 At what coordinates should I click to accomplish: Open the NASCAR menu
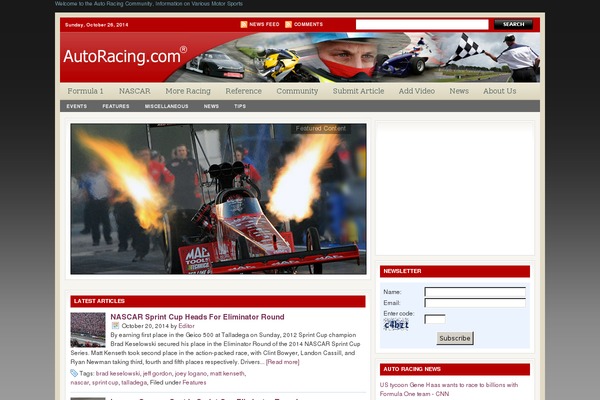[135, 91]
